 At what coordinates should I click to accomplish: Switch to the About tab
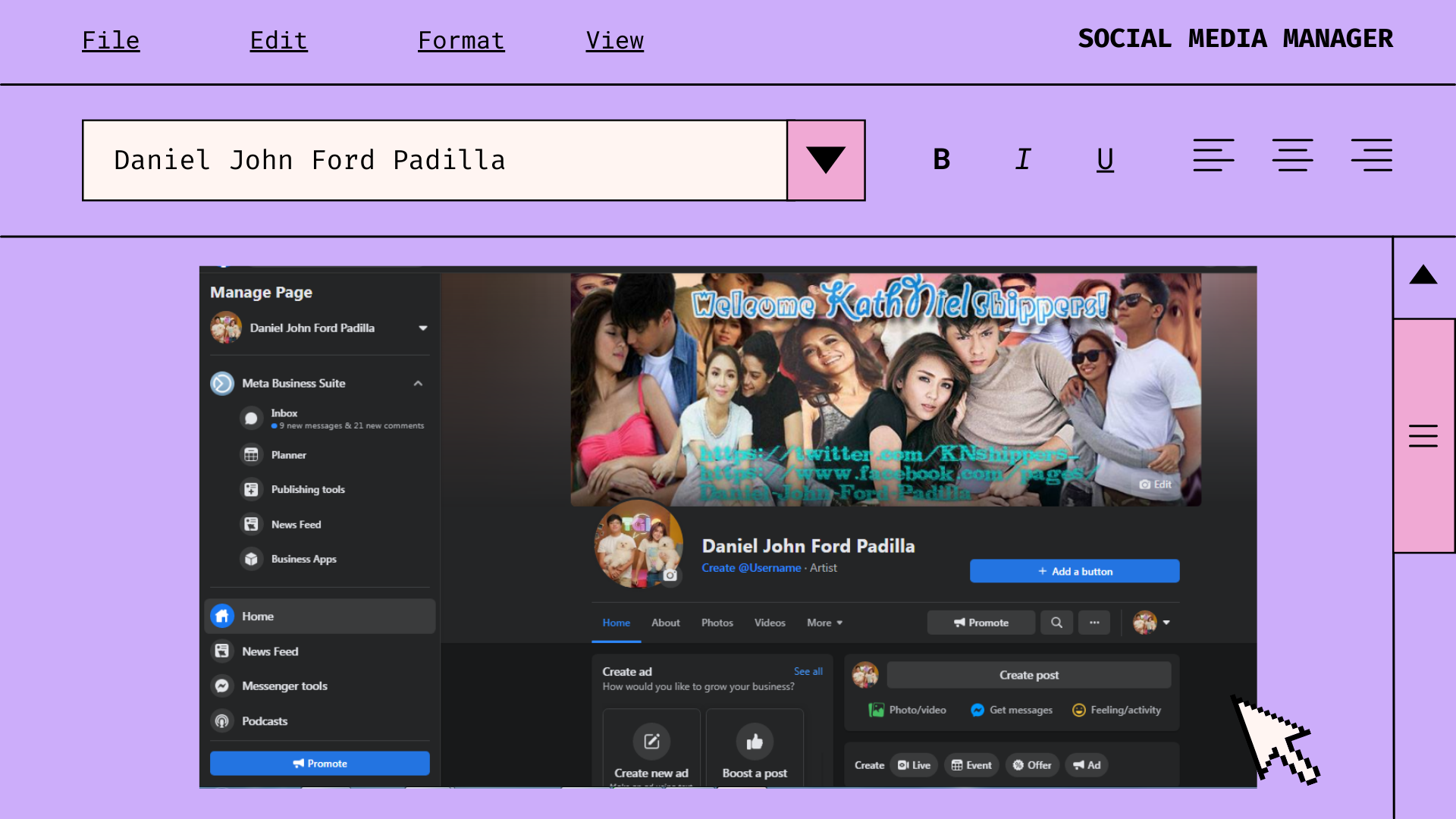(665, 623)
